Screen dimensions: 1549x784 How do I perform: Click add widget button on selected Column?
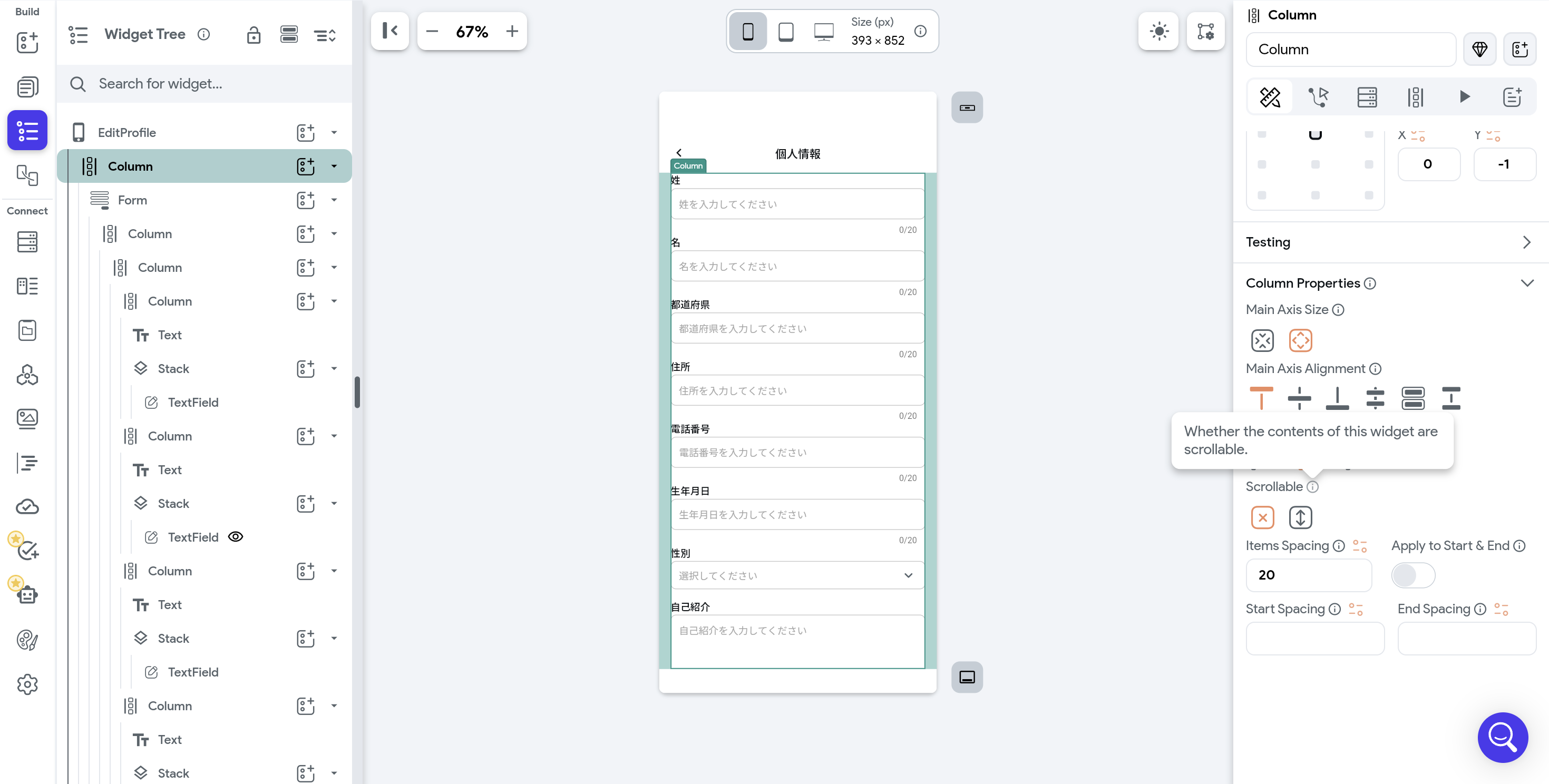click(x=306, y=166)
